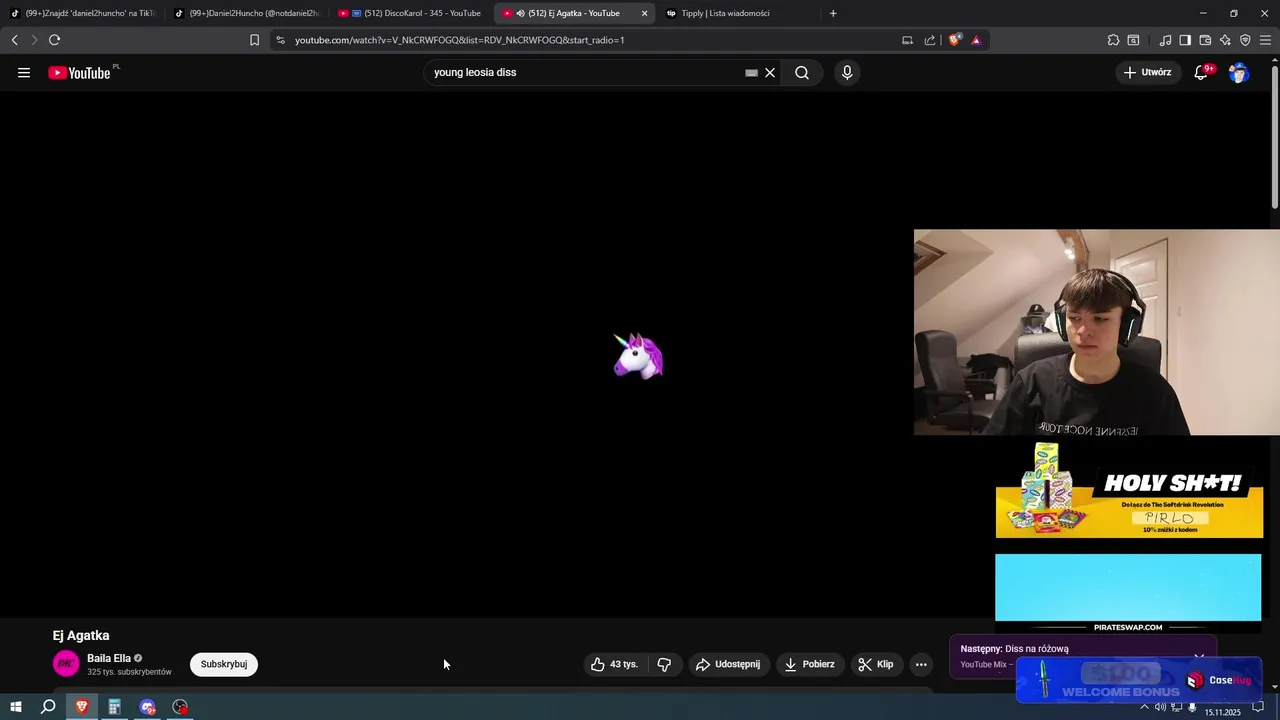Start voice search with microphone icon
This screenshot has width=1280, height=720.
[x=847, y=72]
